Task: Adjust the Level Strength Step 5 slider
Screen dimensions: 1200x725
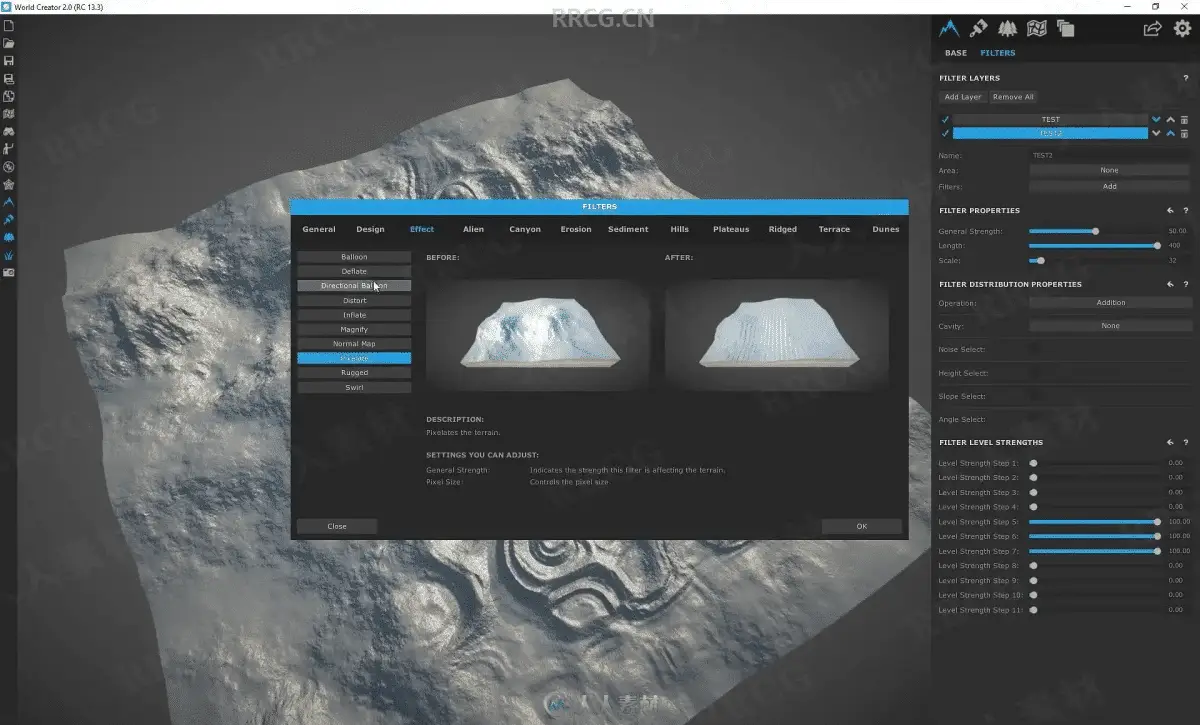Action: click(1094, 522)
